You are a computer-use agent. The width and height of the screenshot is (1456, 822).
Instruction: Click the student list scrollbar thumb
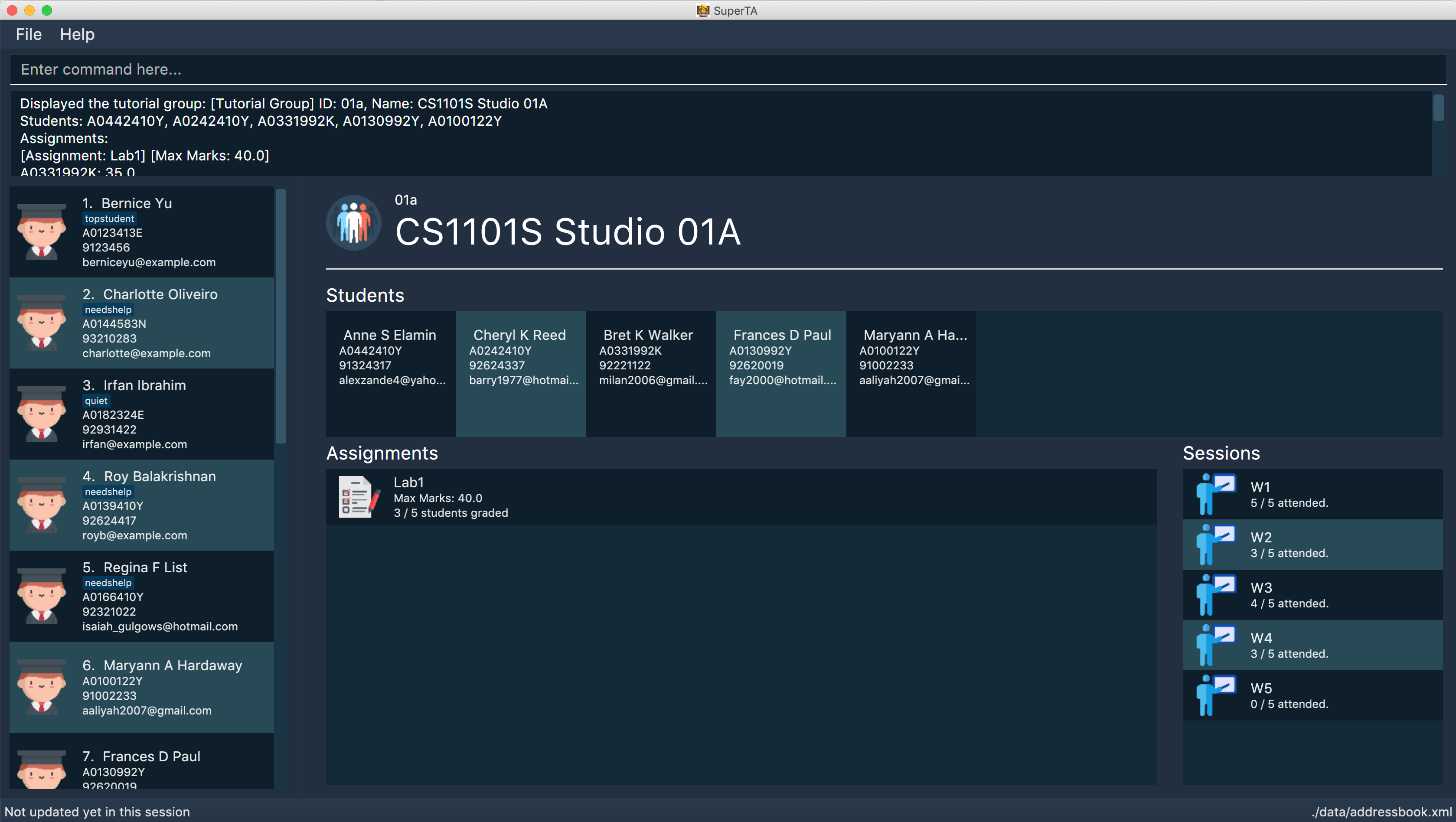point(281,316)
